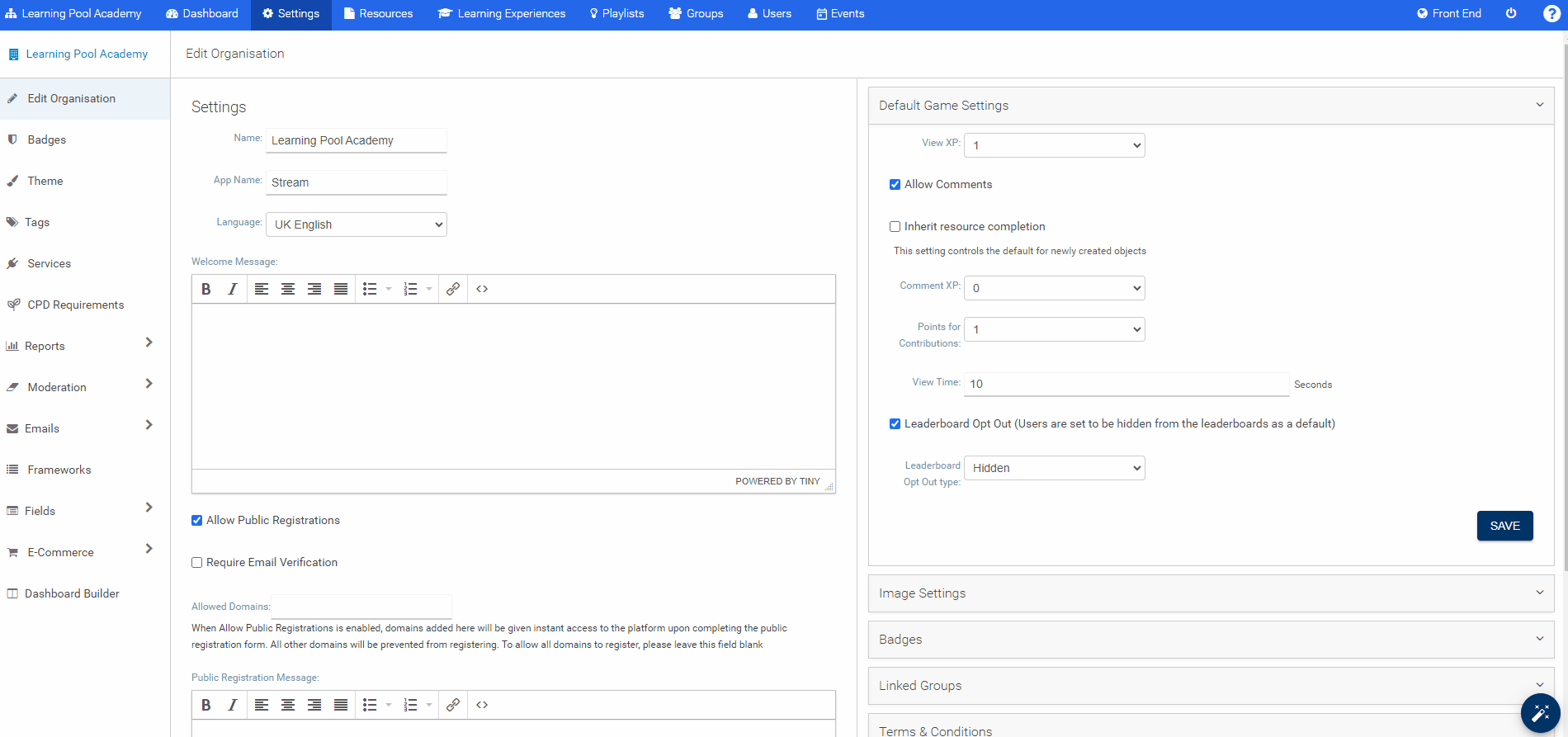
Task: Open the Playlists tab in top navigation
Action: tap(616, 14)
